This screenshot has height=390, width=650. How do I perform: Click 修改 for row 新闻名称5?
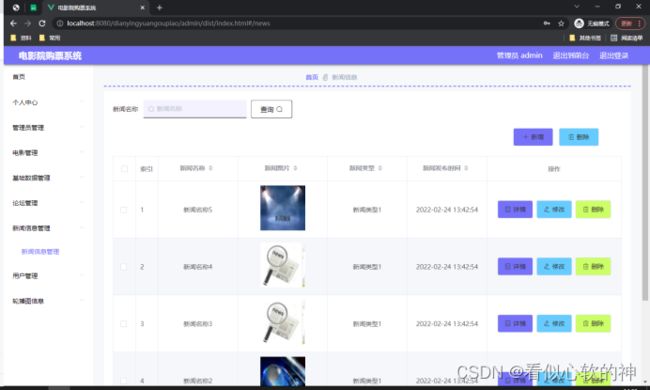pyautogui.click(x=554, y=210)
